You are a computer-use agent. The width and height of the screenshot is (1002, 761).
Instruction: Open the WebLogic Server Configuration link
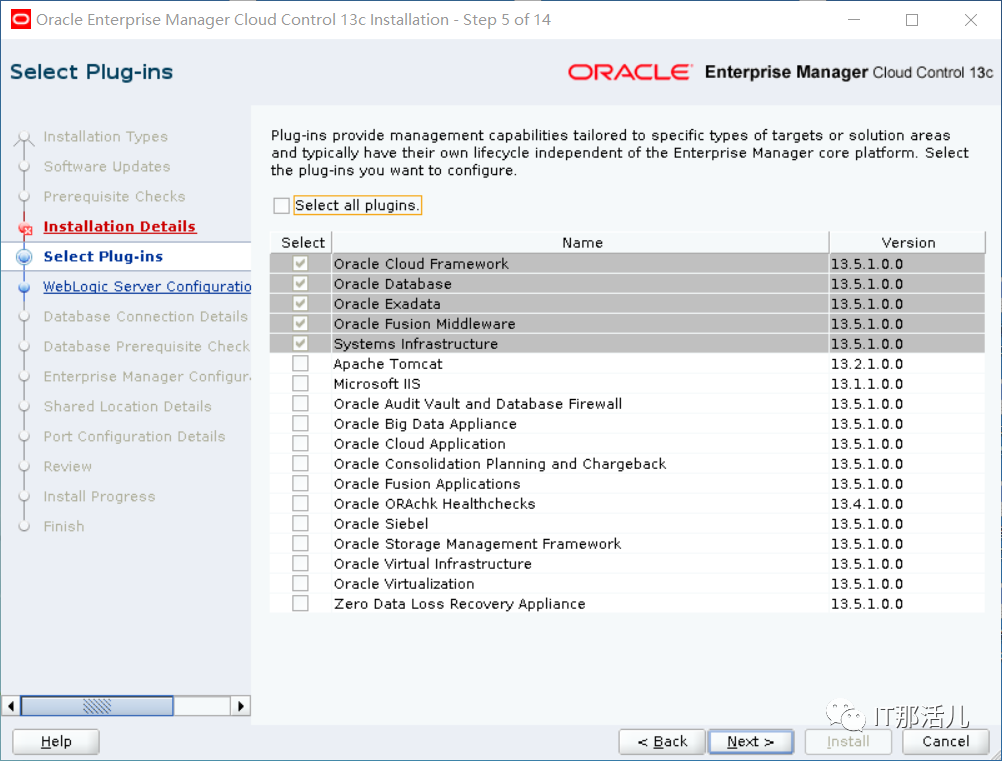click(147, 286)
